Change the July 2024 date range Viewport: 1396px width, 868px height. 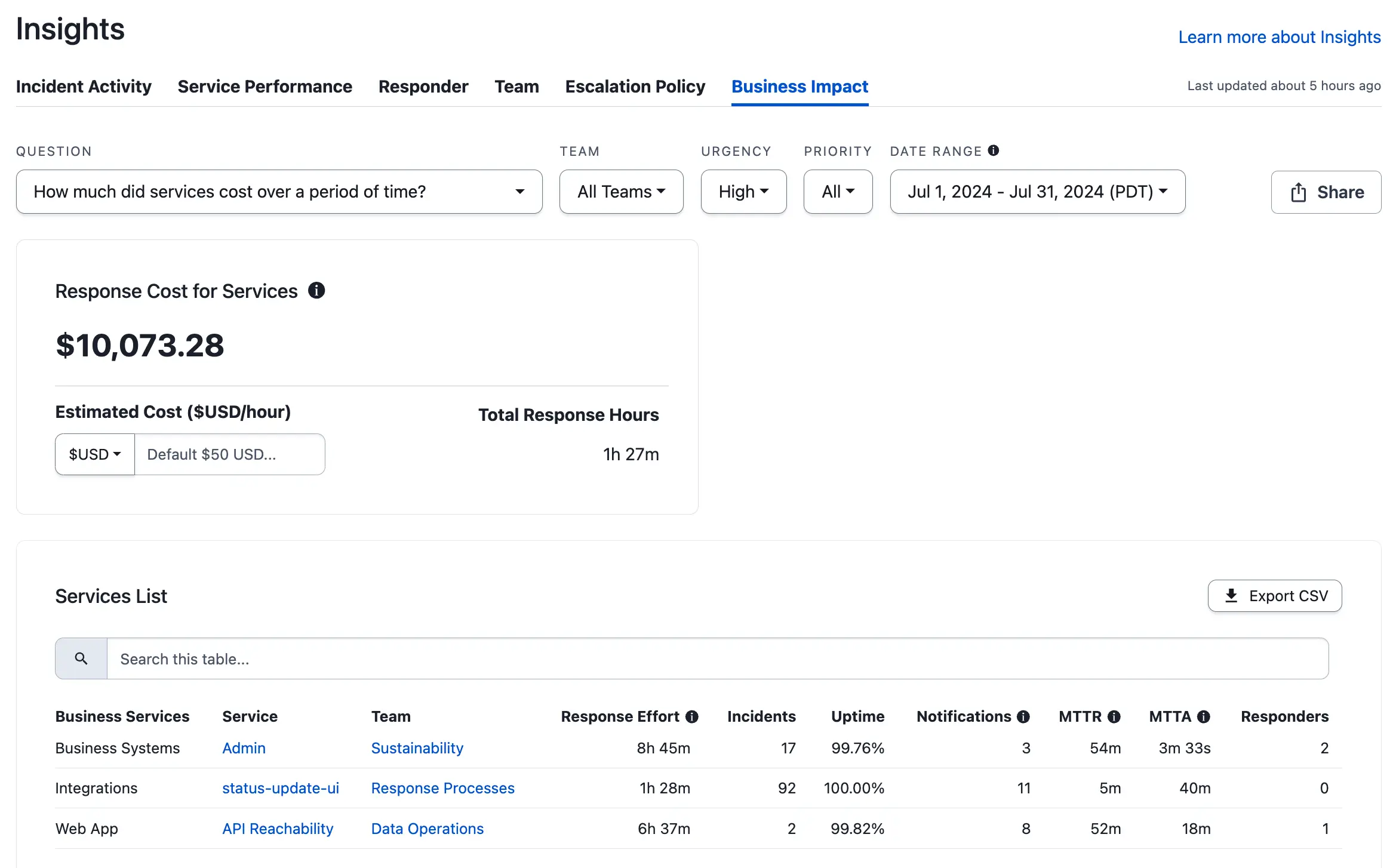1037,192
